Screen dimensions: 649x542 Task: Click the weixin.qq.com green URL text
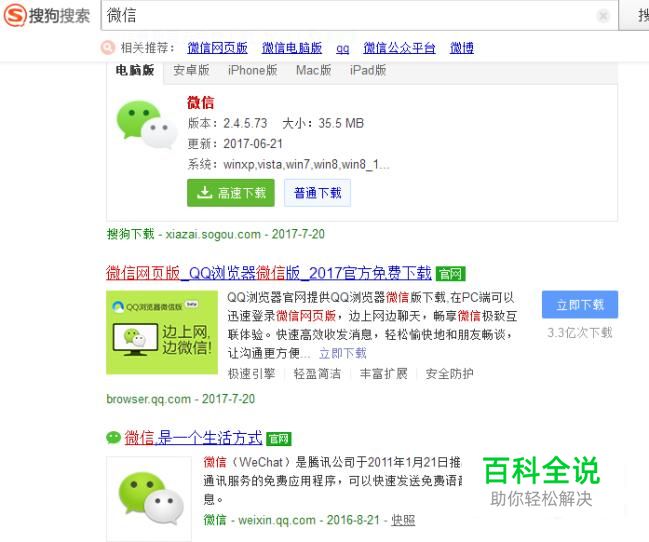click(276, 520)
